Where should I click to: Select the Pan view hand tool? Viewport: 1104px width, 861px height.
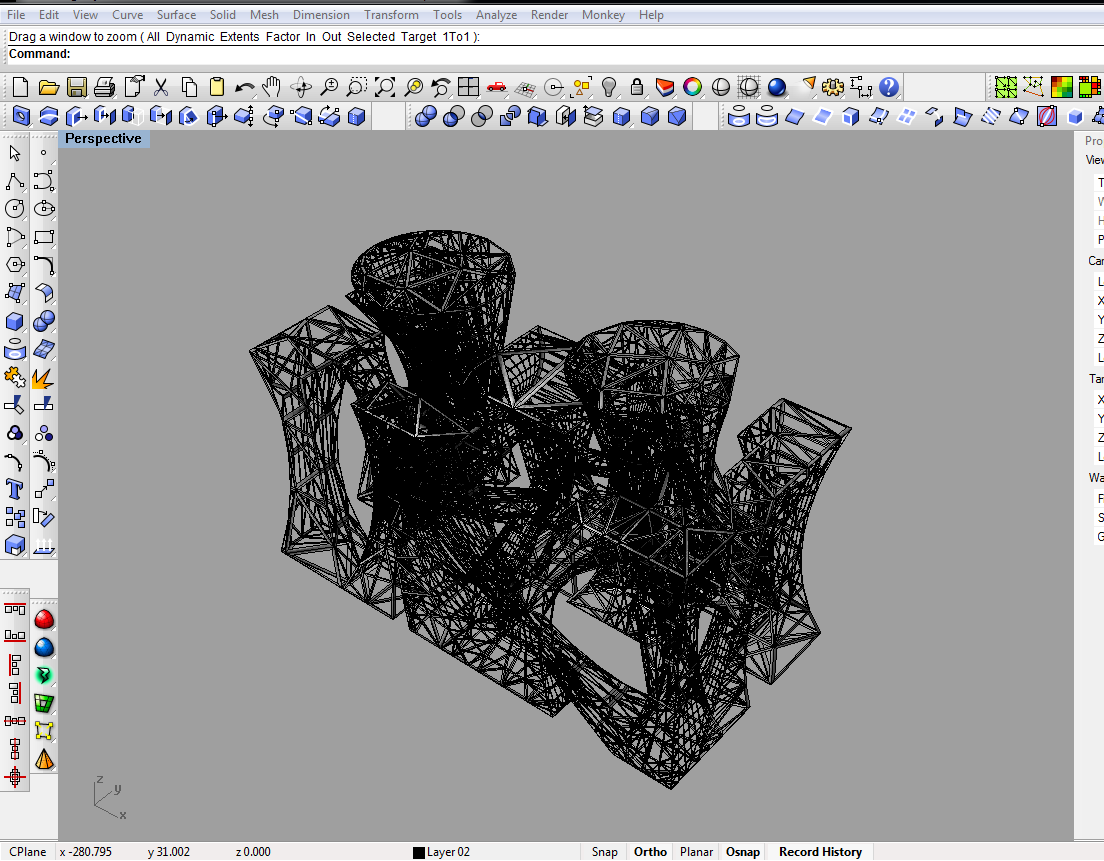(x=273, y=87)
